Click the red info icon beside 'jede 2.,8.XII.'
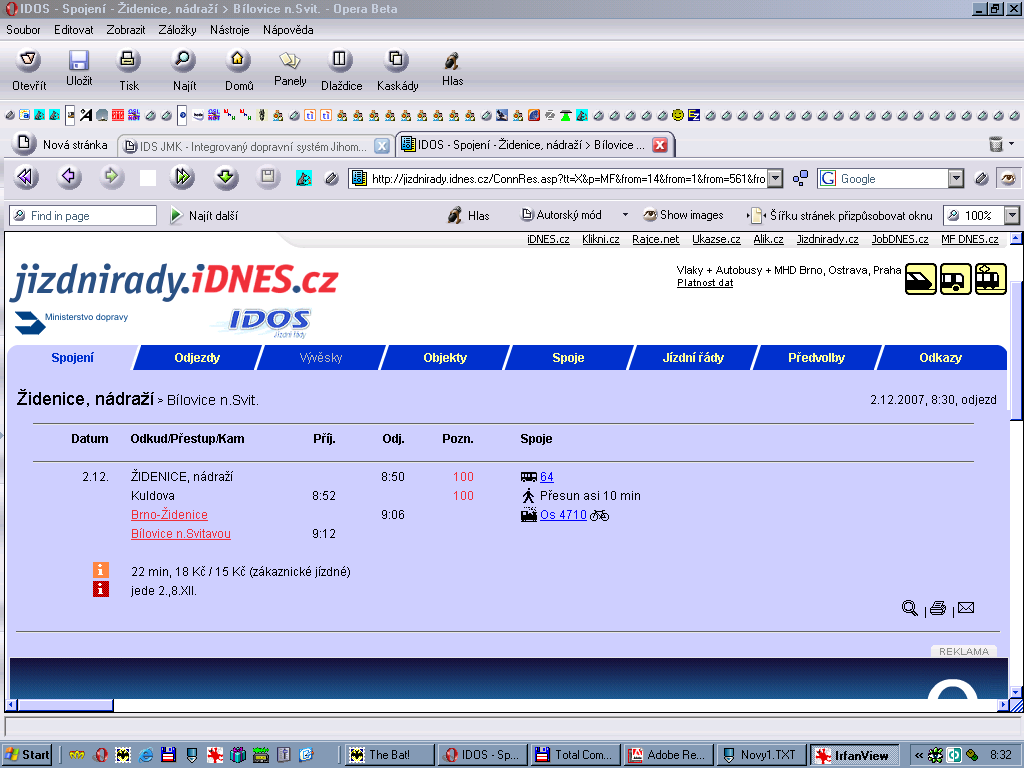 (101, 589)
